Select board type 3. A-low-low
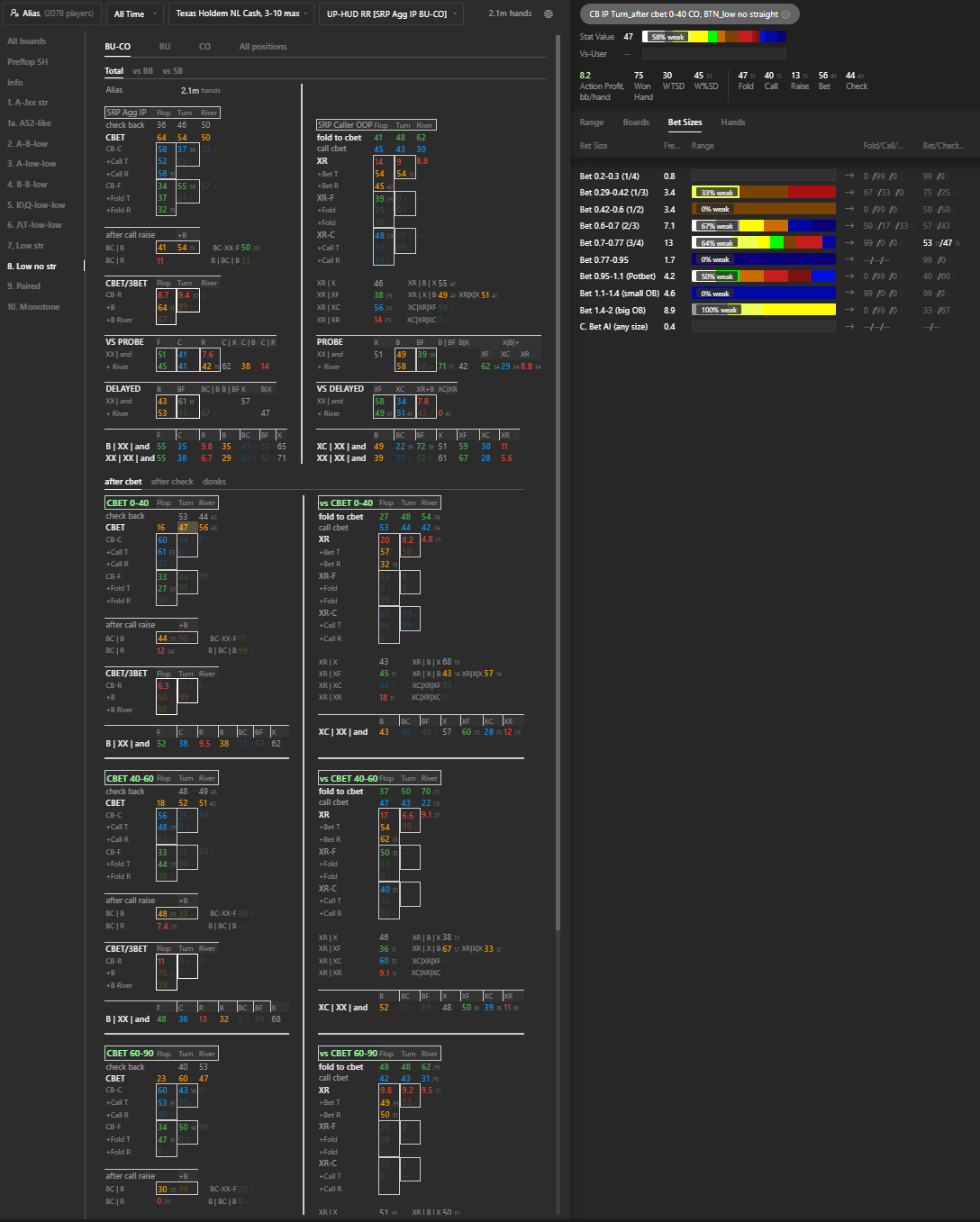The height and width of the screenshot is (1222, 980). pyautogui.click(x=32, y=164)
